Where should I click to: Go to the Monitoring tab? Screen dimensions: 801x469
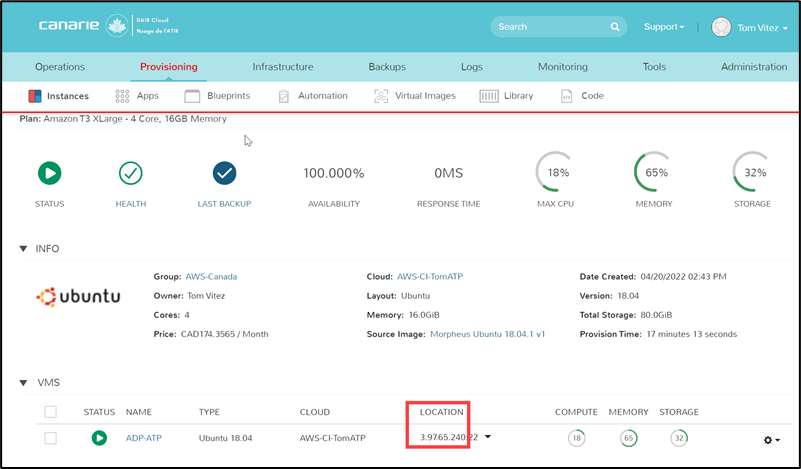562,67
